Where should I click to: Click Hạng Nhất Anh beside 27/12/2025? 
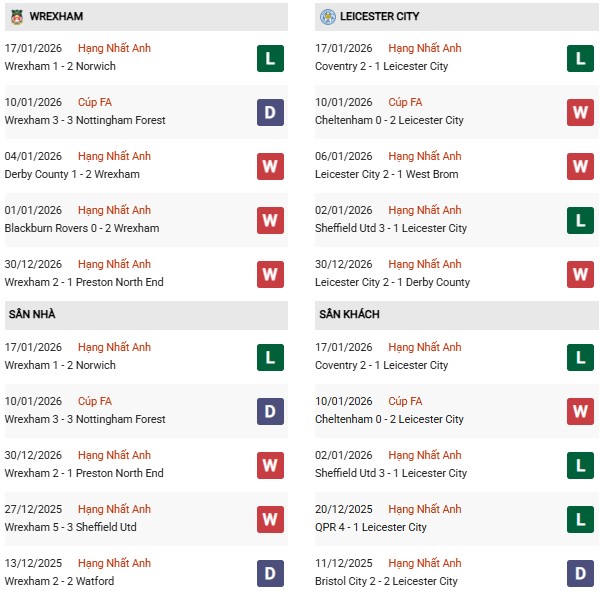(x=114, y=509)
